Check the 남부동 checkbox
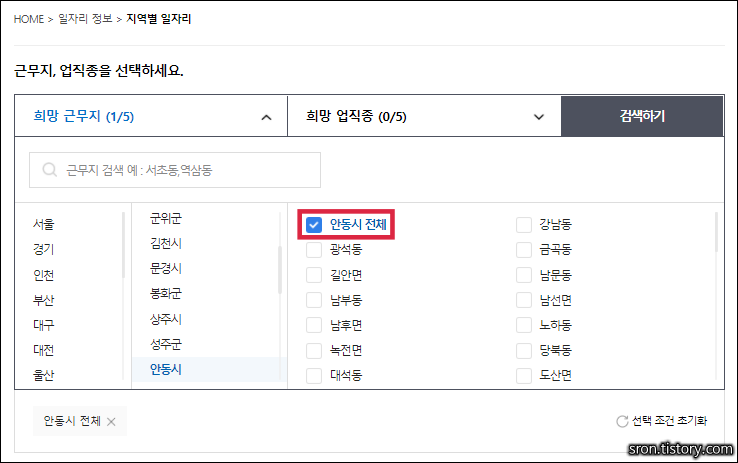Image resolution: width=738 pixels, height=463 pixels. [314, 300]
